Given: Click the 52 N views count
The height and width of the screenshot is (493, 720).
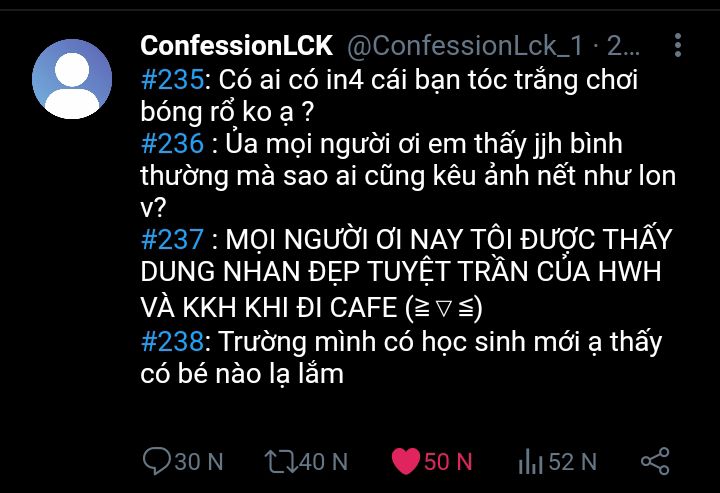Looking at the screenshot, I should pyautogui.click(x=573, y=462).
